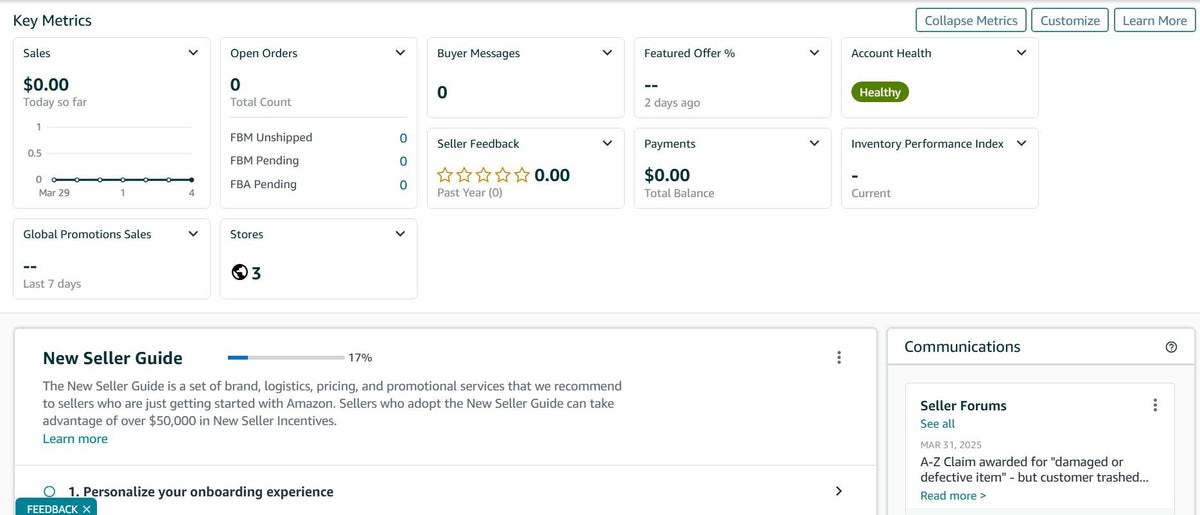This screenshot has height=515, width=1200.
Task: Expand the Stores card chevron
Action: (x=400, y=234)
